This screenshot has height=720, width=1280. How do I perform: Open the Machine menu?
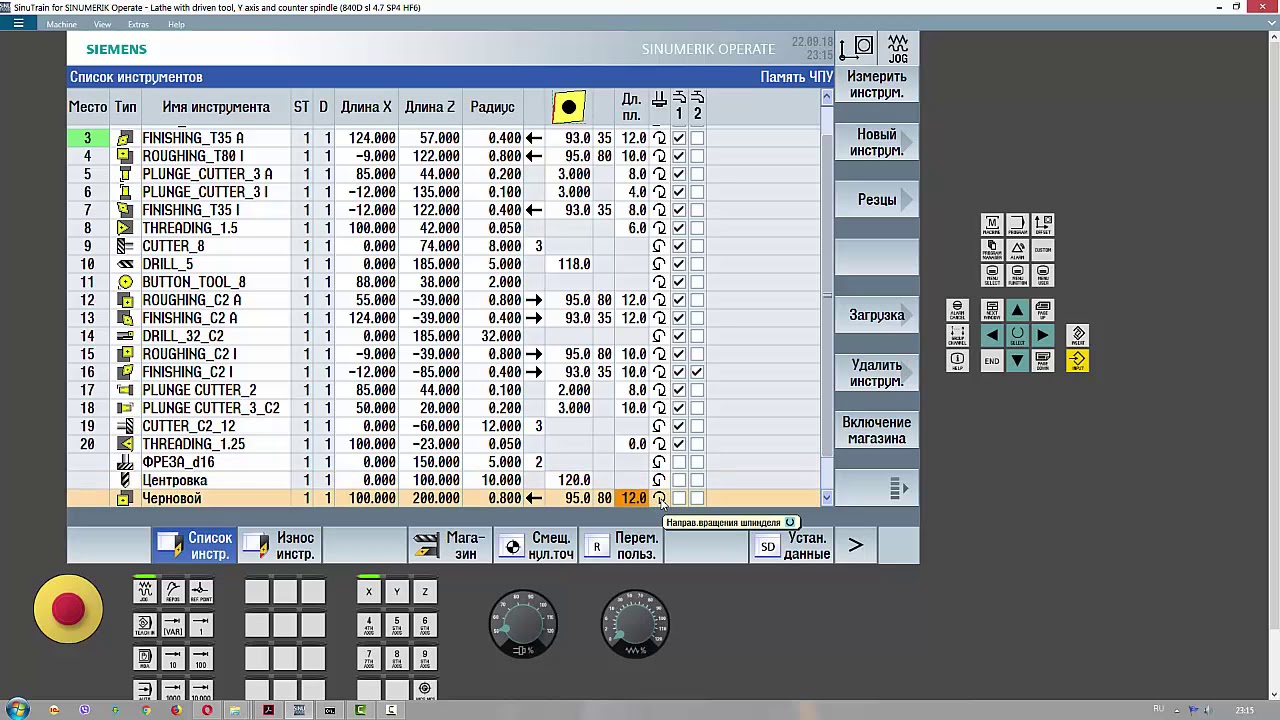62,24
